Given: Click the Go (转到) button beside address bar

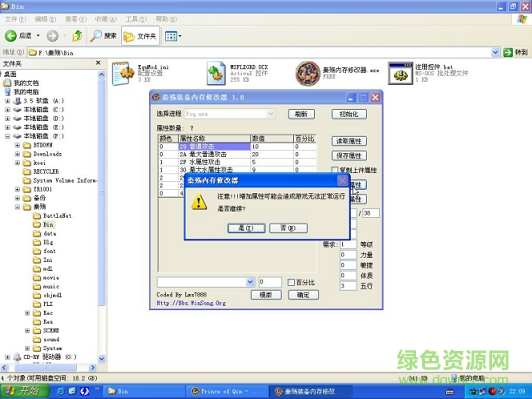Looking at the screenshot, I should [515, 52].
